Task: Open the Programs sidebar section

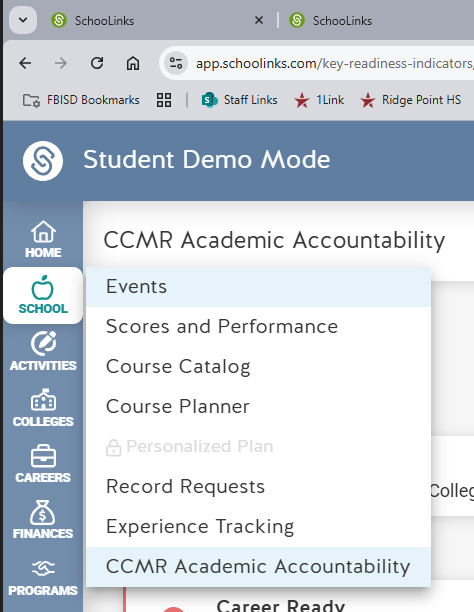Action: pyautogui.click(x=43, y=576)
